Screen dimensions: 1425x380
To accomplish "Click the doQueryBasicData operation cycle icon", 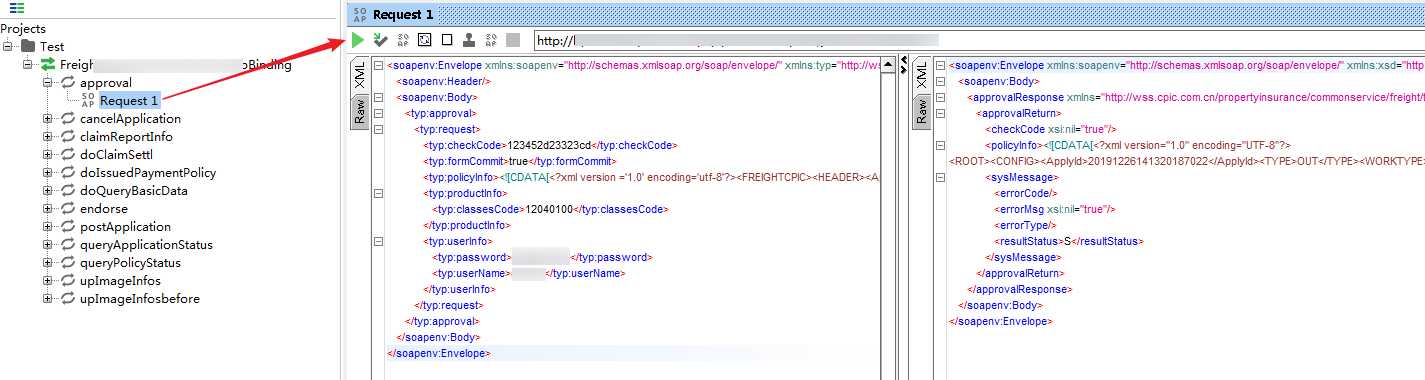I will pos(69,191).
